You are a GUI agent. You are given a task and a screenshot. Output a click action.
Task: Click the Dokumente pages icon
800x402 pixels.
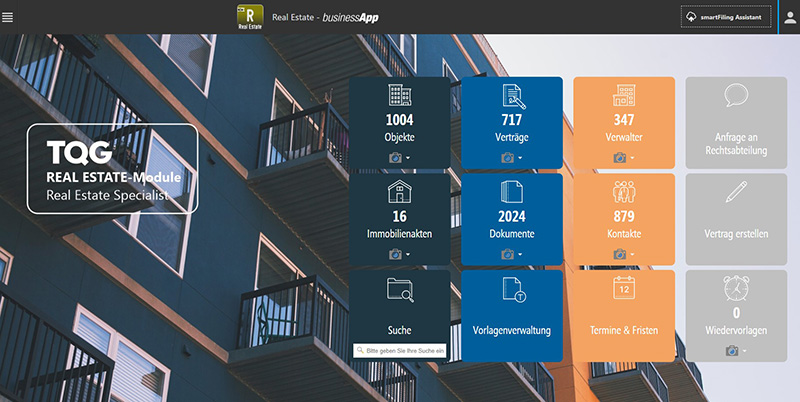click(512, 192)
